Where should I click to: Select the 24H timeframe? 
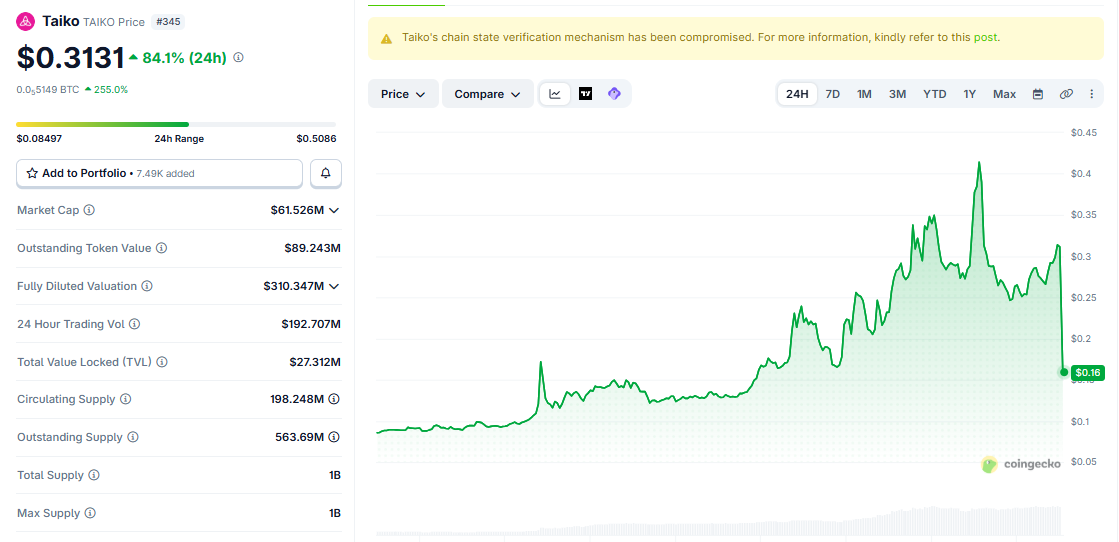click(x=797, y=94)
